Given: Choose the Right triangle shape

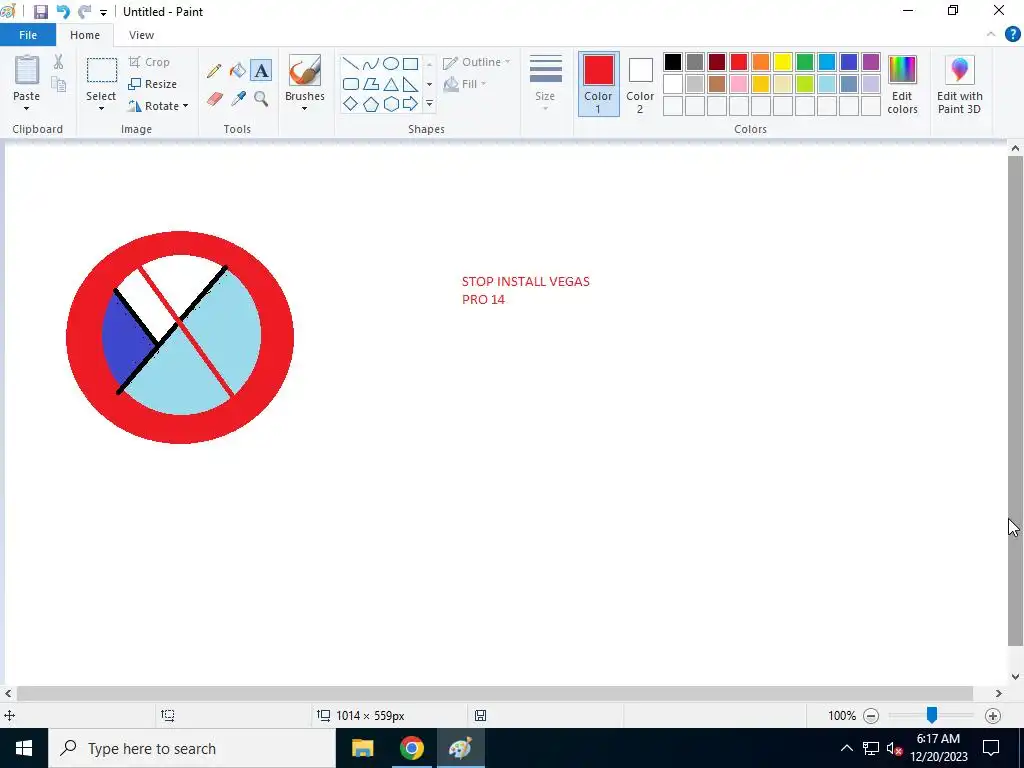Looking at the screenshot, I should [410, 84].
